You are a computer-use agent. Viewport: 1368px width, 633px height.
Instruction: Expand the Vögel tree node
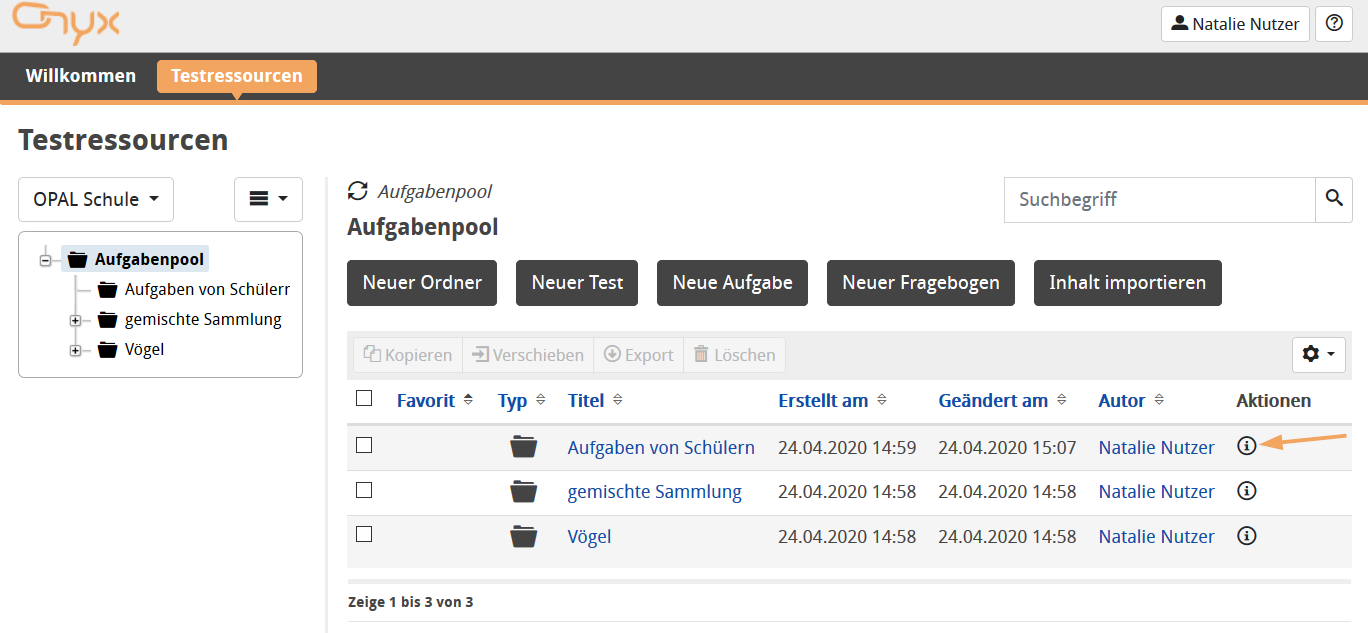[78, 349]
